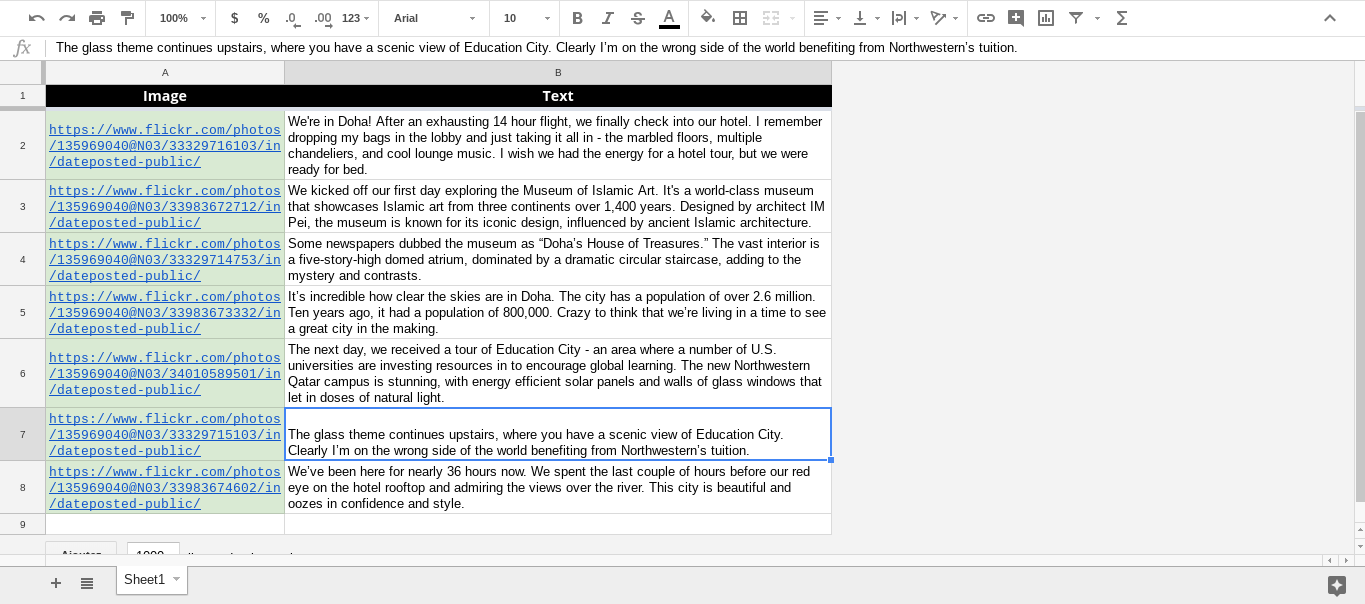
Task: Open the functions sigma menu
Action: pos(1122,18)
